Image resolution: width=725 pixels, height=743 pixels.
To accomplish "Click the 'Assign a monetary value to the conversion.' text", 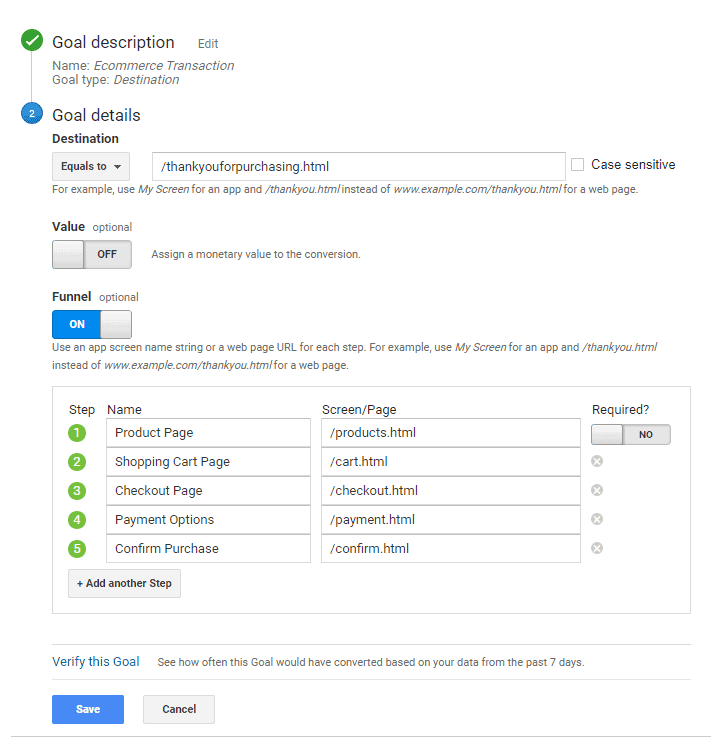I will pos(256,254).
